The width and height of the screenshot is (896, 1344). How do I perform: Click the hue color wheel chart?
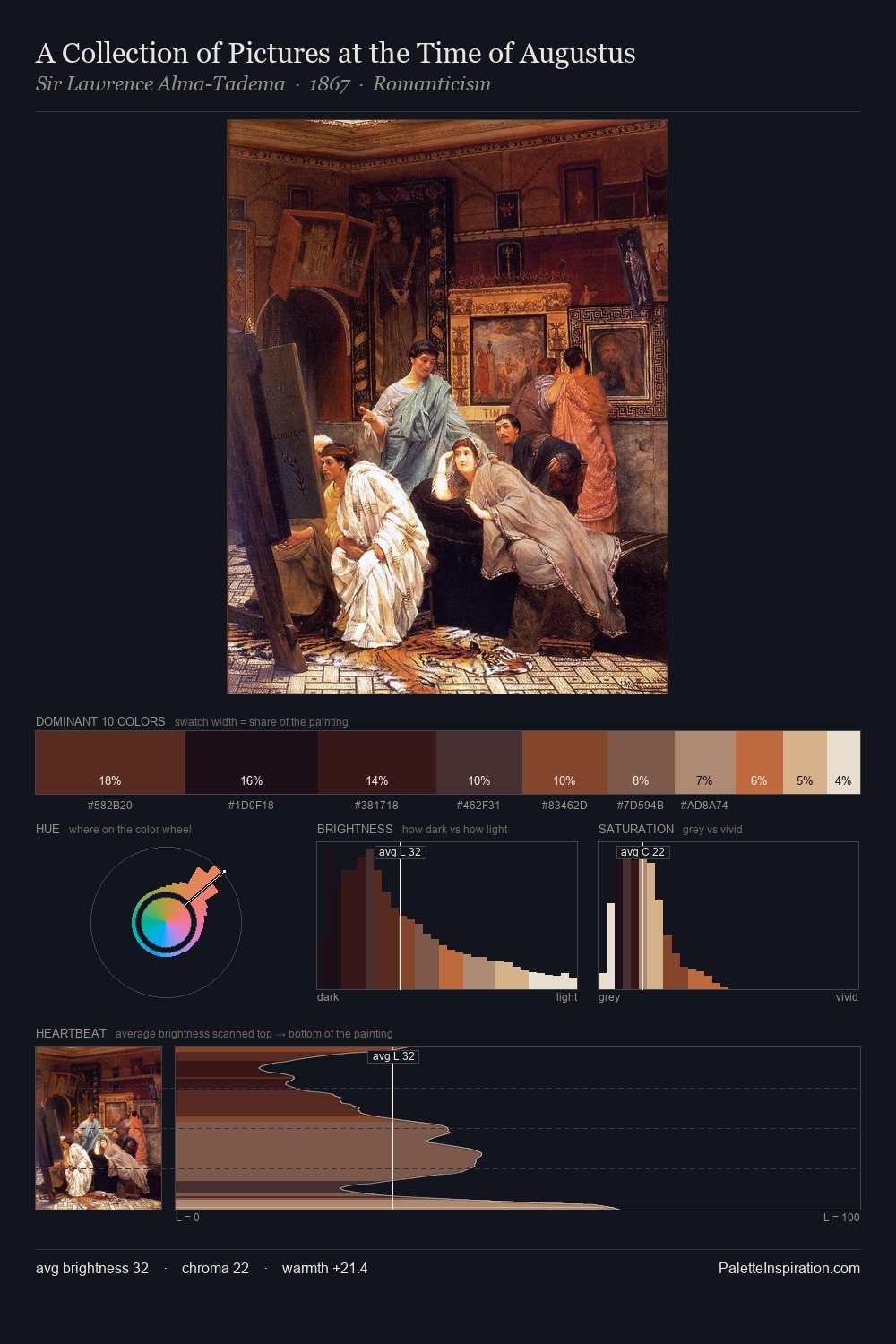[166, 922]
